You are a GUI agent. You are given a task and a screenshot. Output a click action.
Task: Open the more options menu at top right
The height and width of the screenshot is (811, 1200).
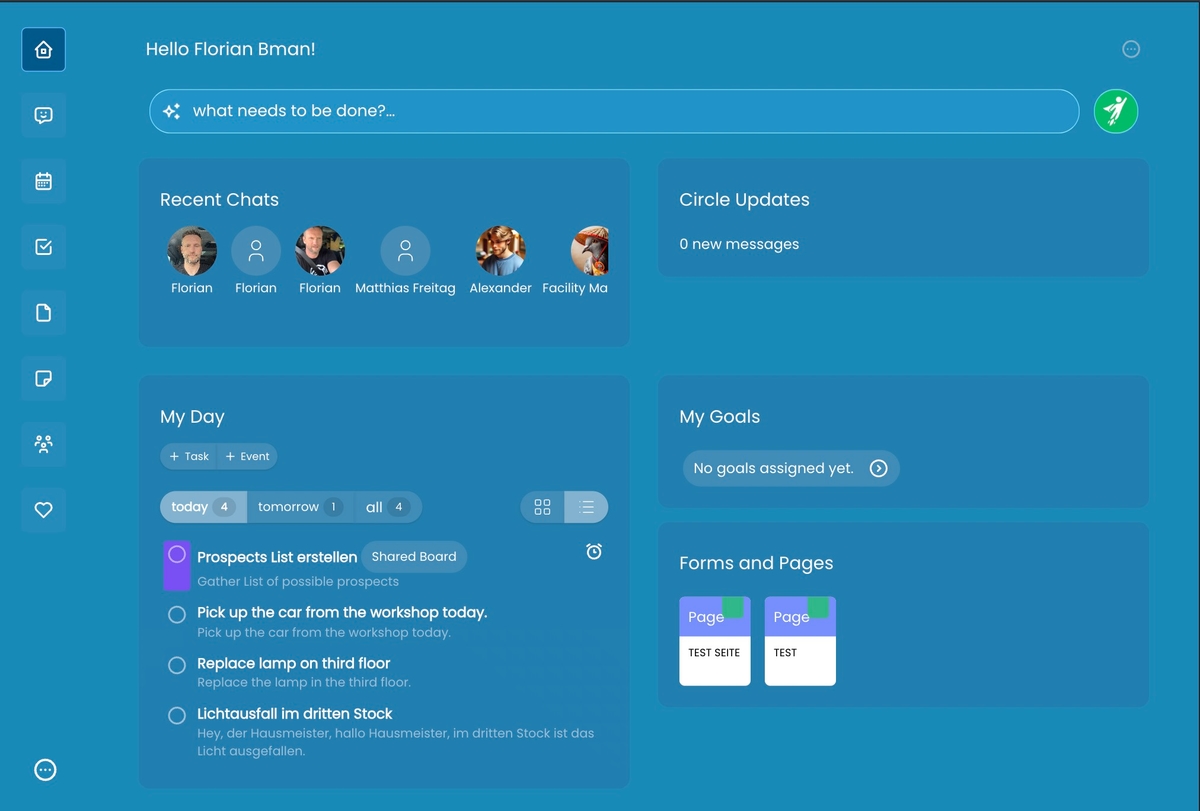point(1131,49)
